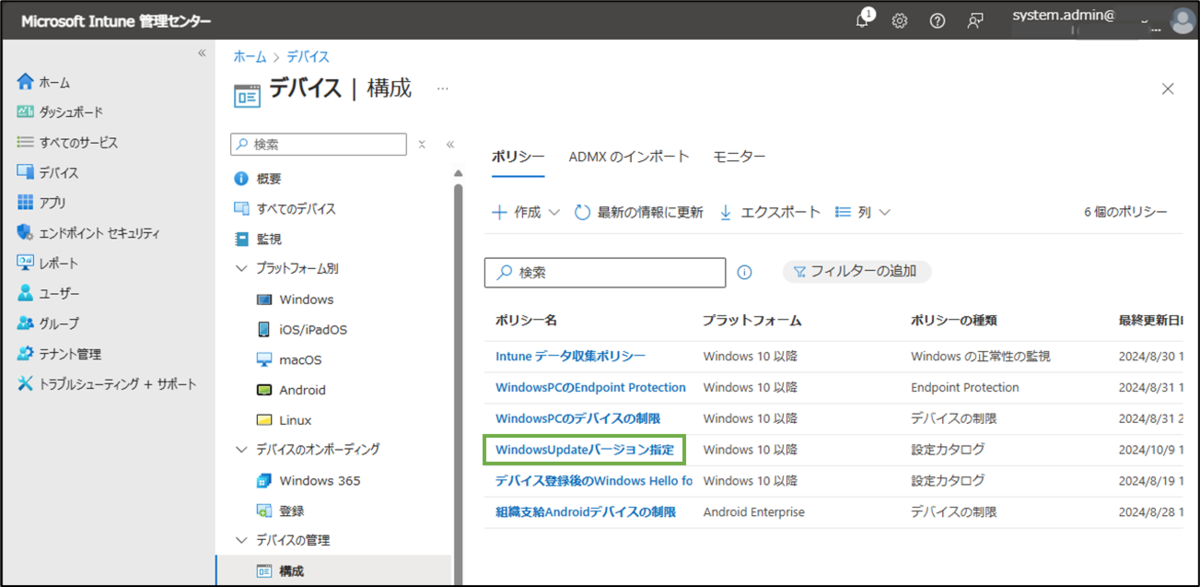Open WindowsPCのデバイスの制限 policy
The image size is (1200, 587).
tap(578, 418)
